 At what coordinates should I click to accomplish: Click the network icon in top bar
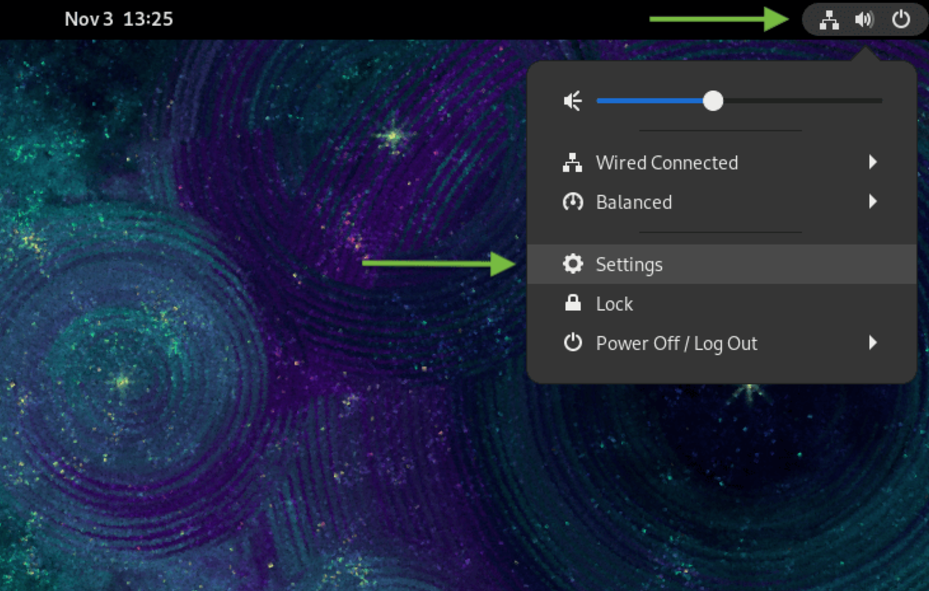click(828, 20)
